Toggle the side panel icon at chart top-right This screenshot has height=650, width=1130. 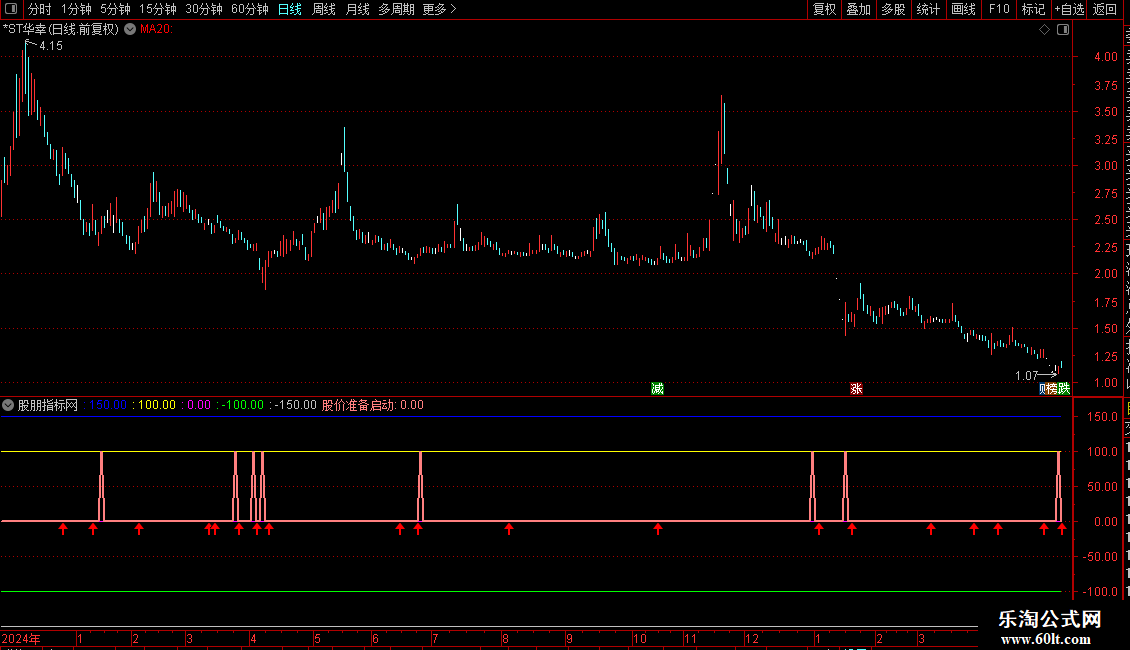click(x=1063, y=30)
